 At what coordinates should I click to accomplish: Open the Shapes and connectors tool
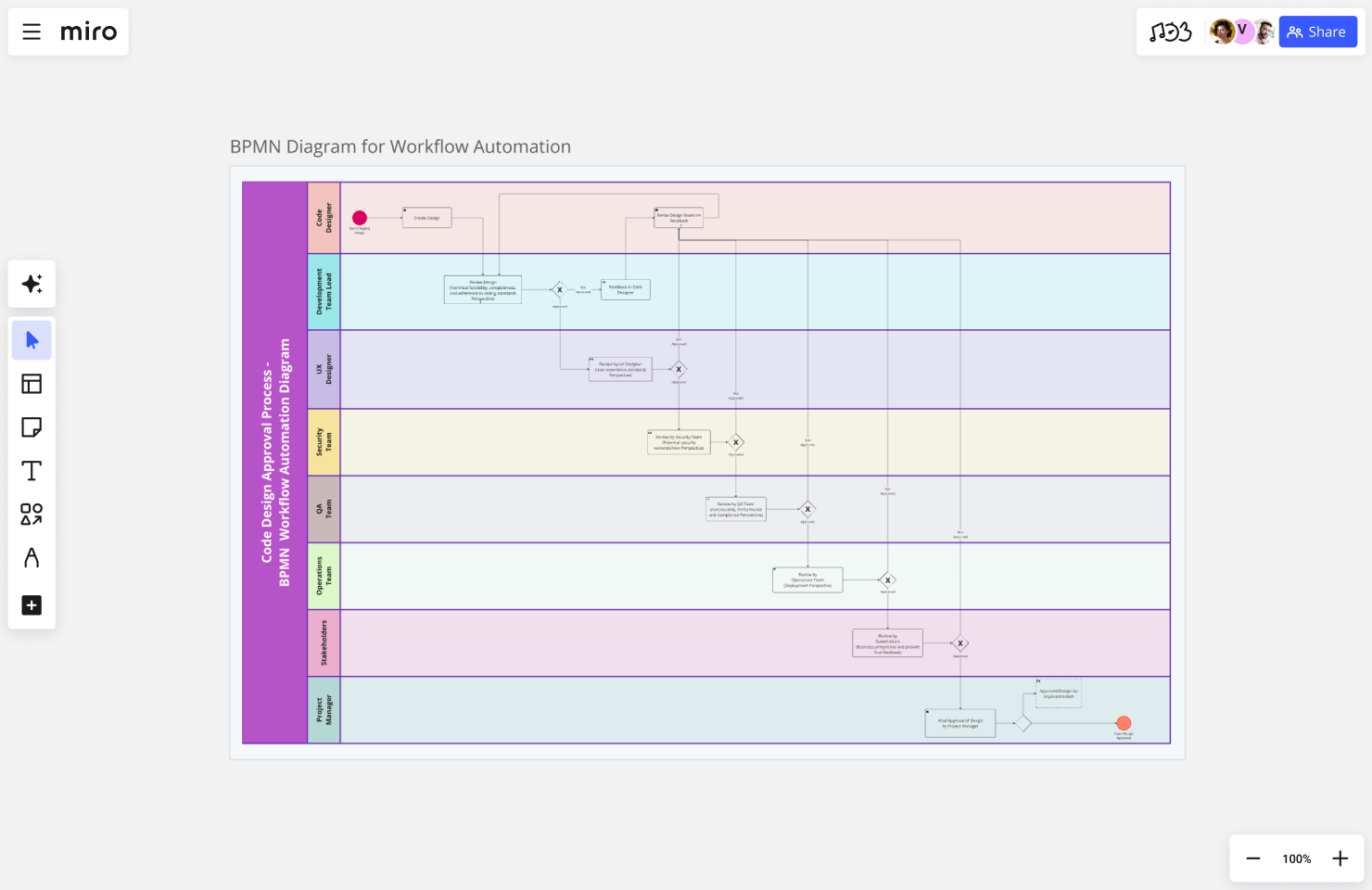click(x=32, y=514)
